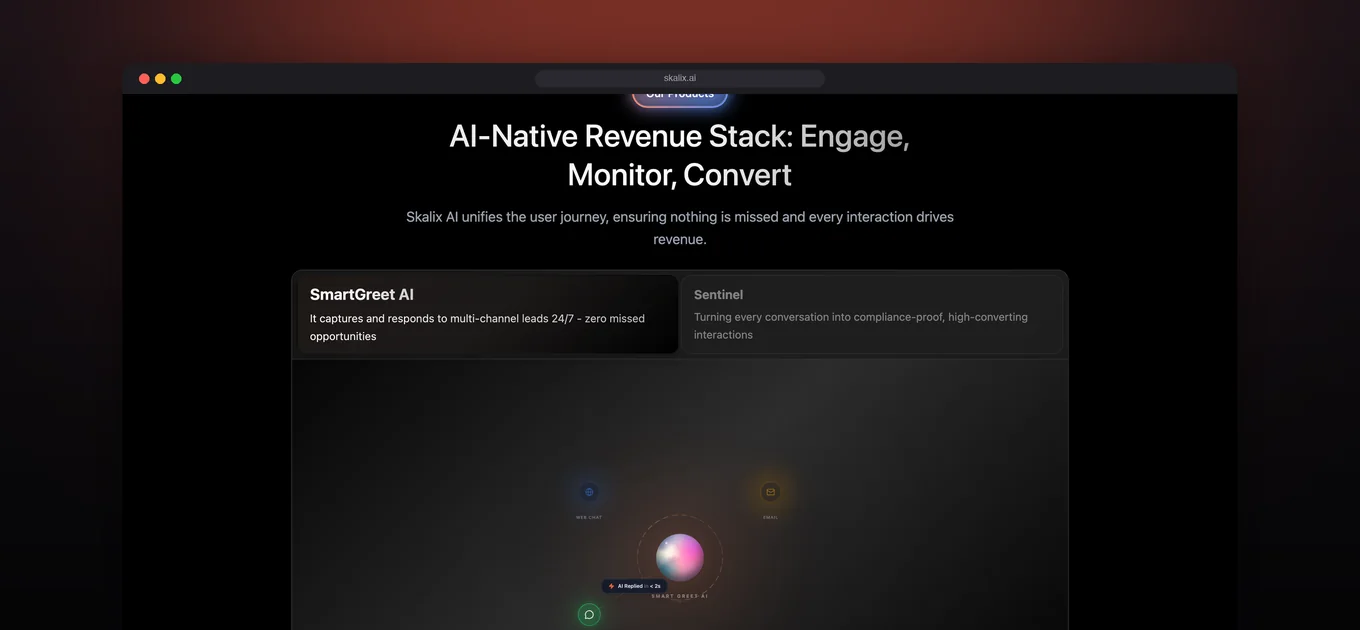This screenshot has height=630, width=1360.
Task: Close the browser window with red button
Action: [144, 79]
